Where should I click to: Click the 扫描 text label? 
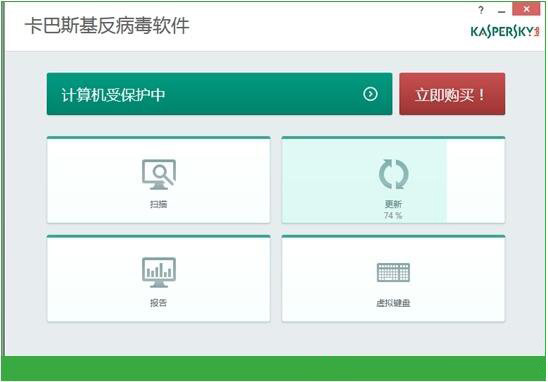coord(159,204)
